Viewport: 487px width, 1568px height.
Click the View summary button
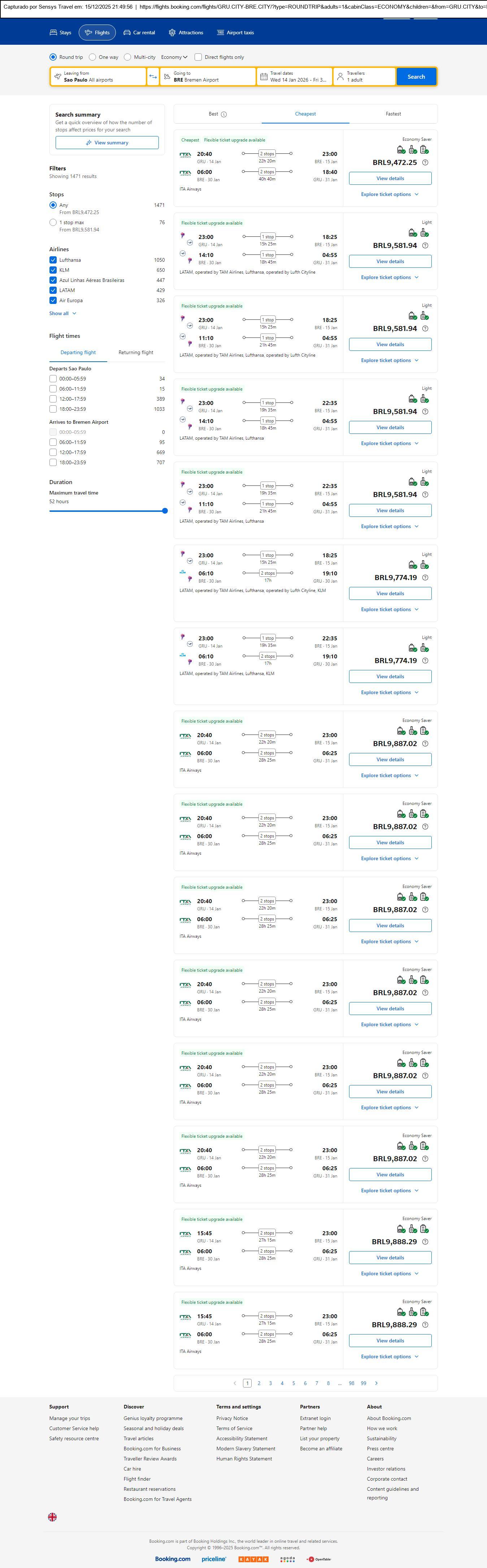(107, 143)
